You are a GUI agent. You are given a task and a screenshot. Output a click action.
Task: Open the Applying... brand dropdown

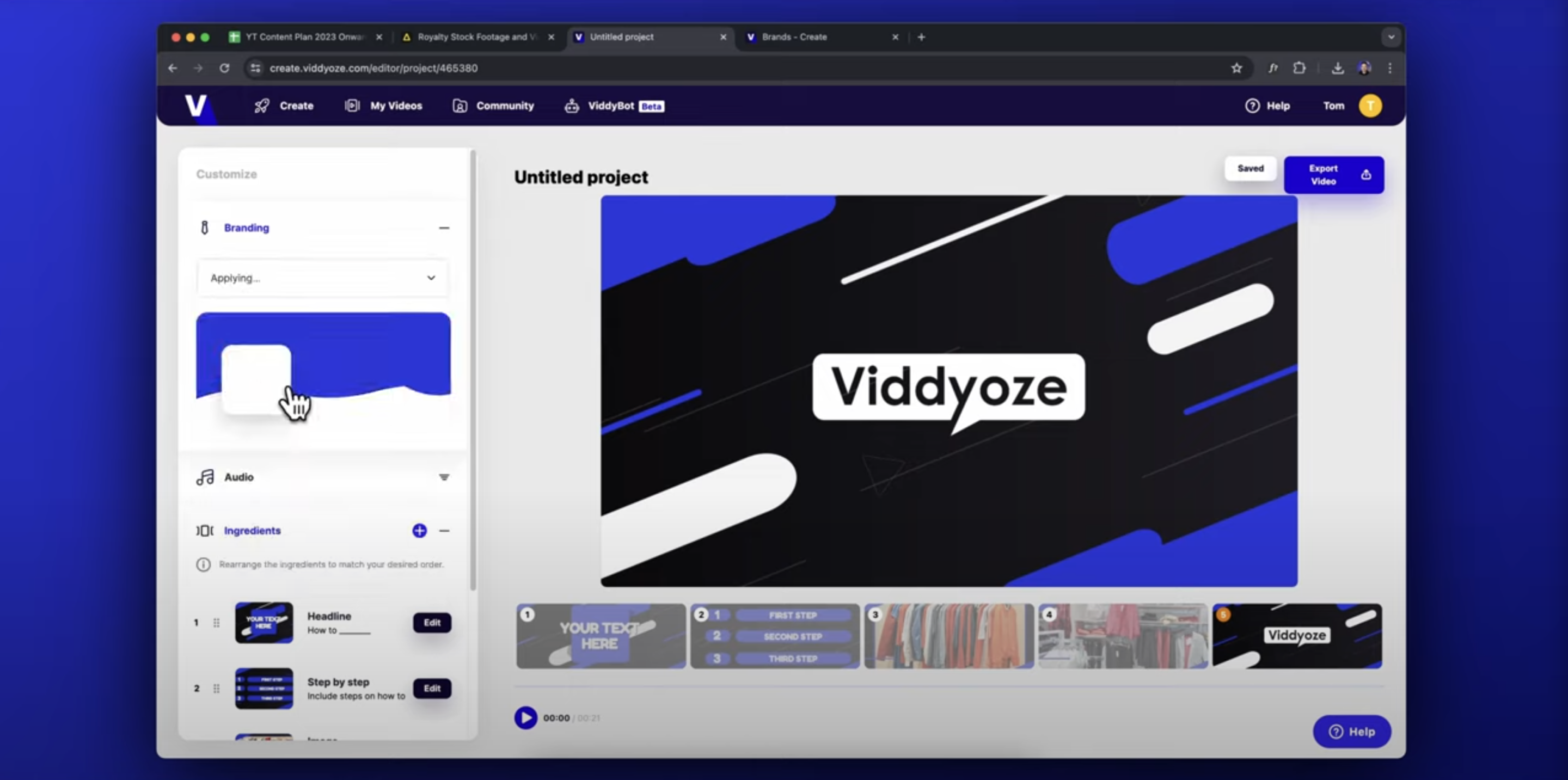(x=323, y=278)
